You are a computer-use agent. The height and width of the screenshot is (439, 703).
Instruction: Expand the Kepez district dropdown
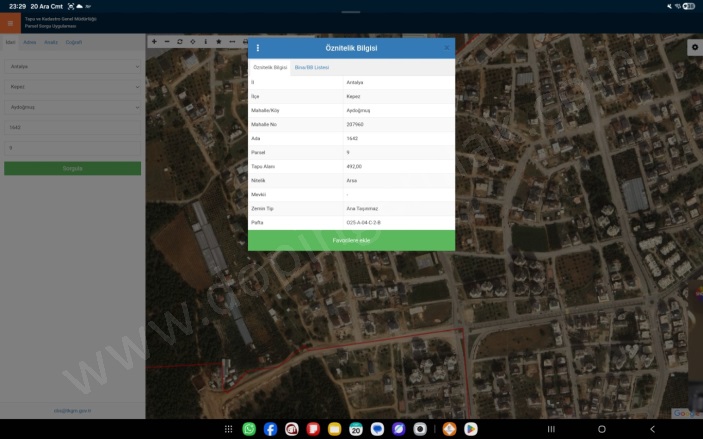(72, 87)
